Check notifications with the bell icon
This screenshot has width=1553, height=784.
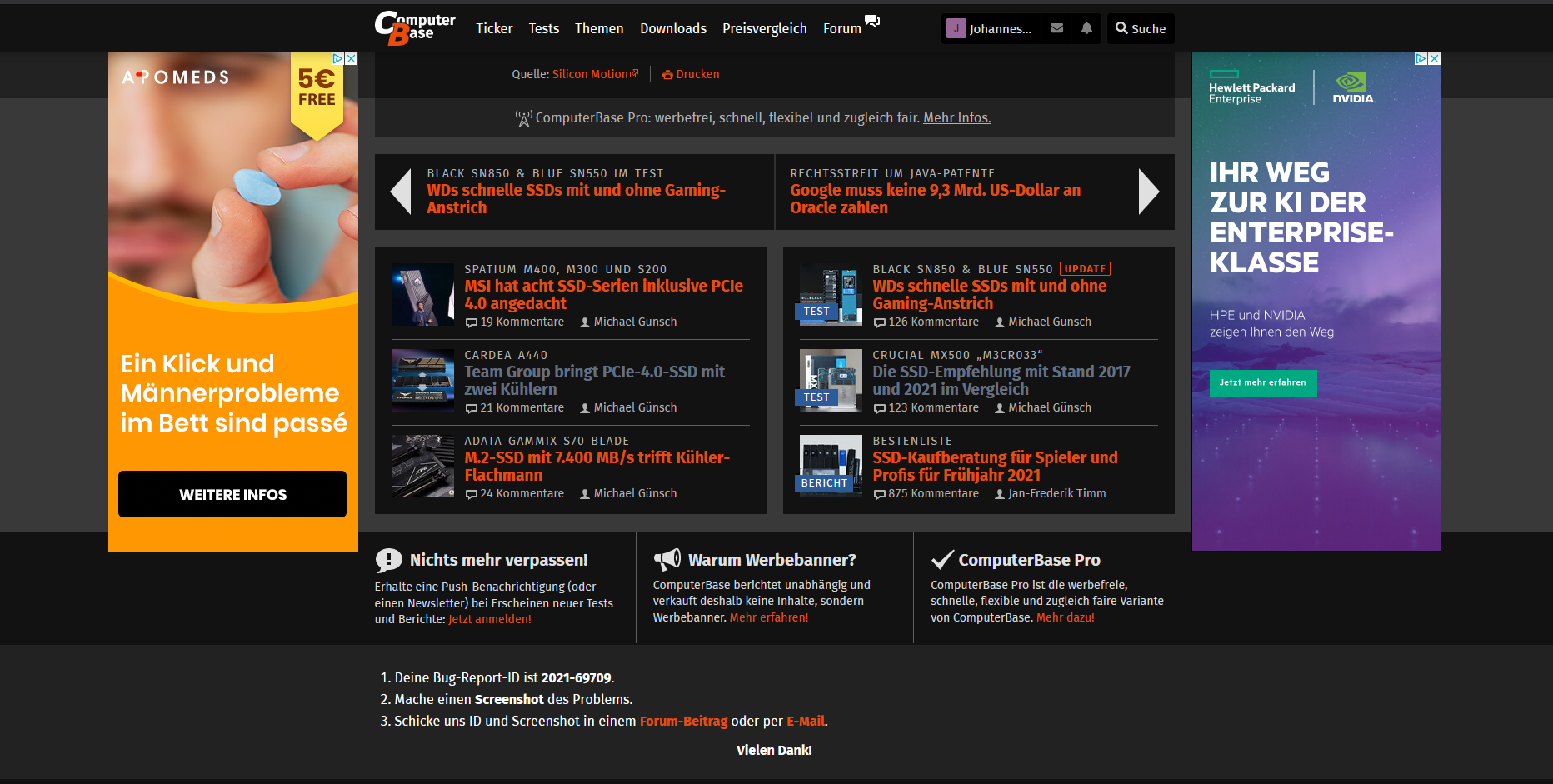1086,27
